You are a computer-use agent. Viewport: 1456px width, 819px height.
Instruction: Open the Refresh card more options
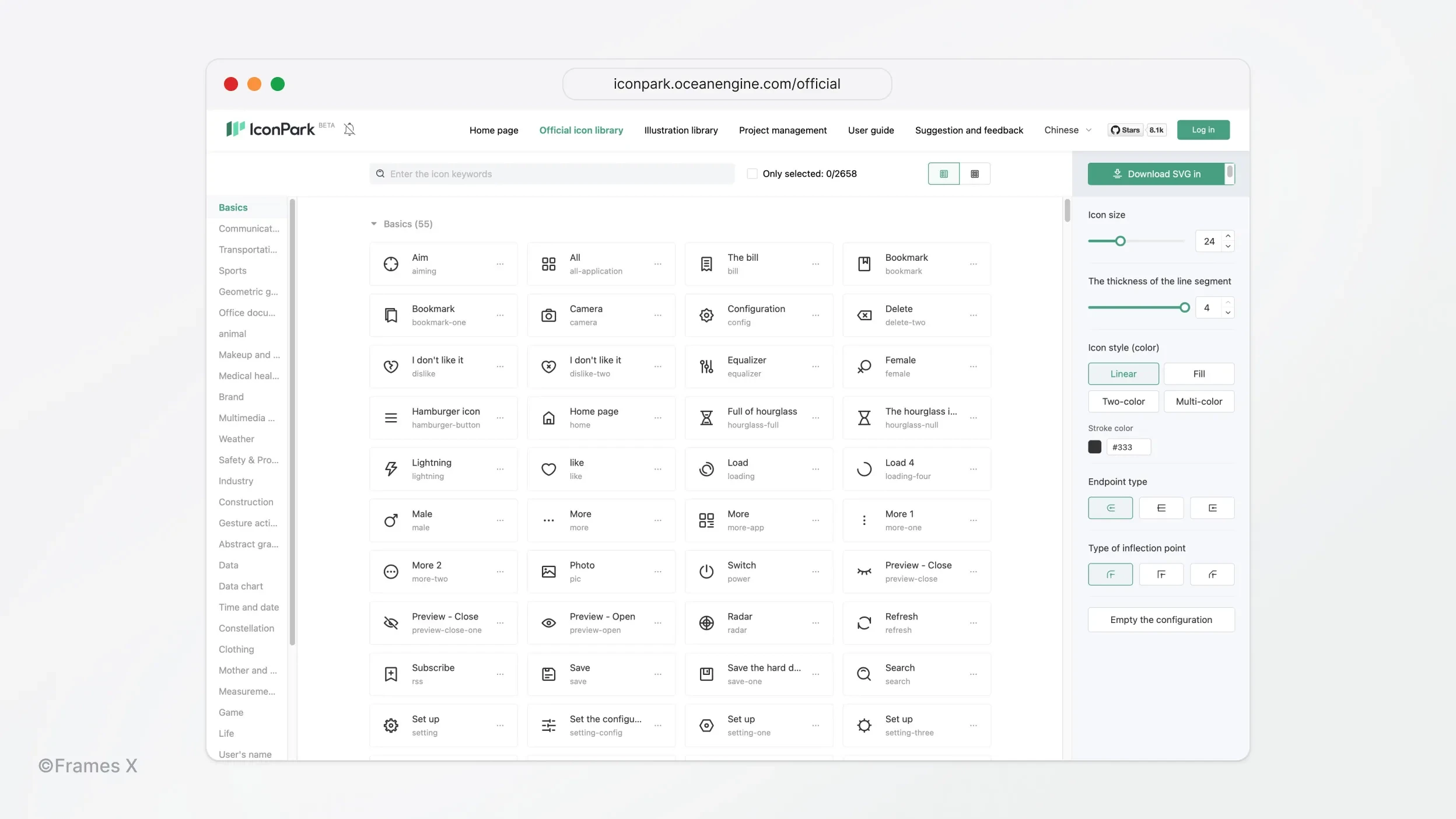pos(973,624)
